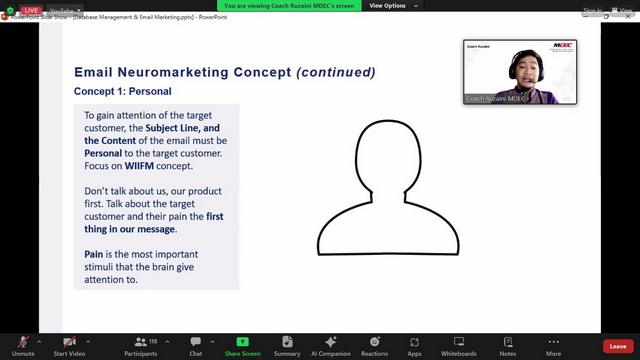Viewport: 640px width, 360px height.
Task: Start Video camera toggle
Action: (x=69, y=347)
